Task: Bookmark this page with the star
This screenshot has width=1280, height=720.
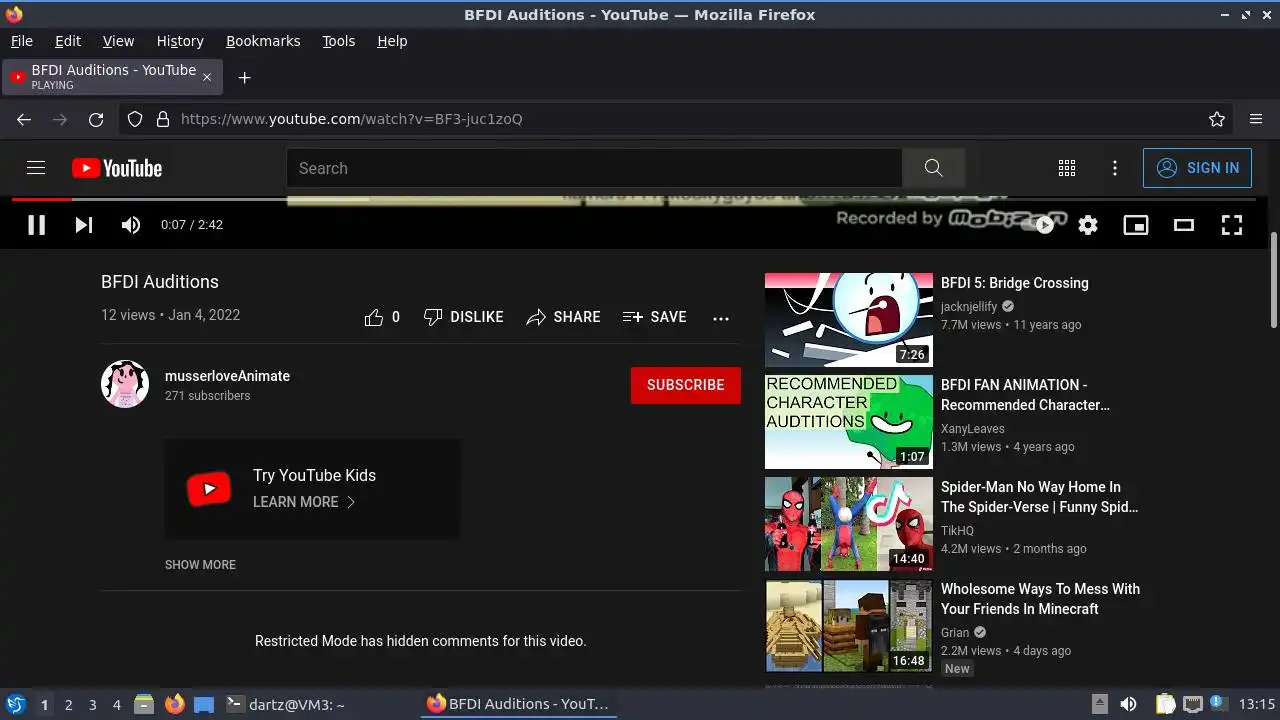Action: (1217, 119)
